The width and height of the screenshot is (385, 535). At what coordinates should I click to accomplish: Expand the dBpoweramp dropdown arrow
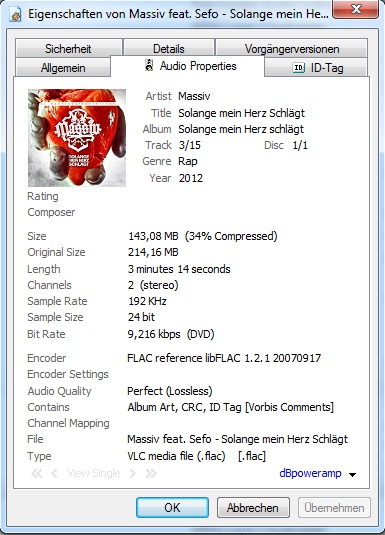[353, 475]
